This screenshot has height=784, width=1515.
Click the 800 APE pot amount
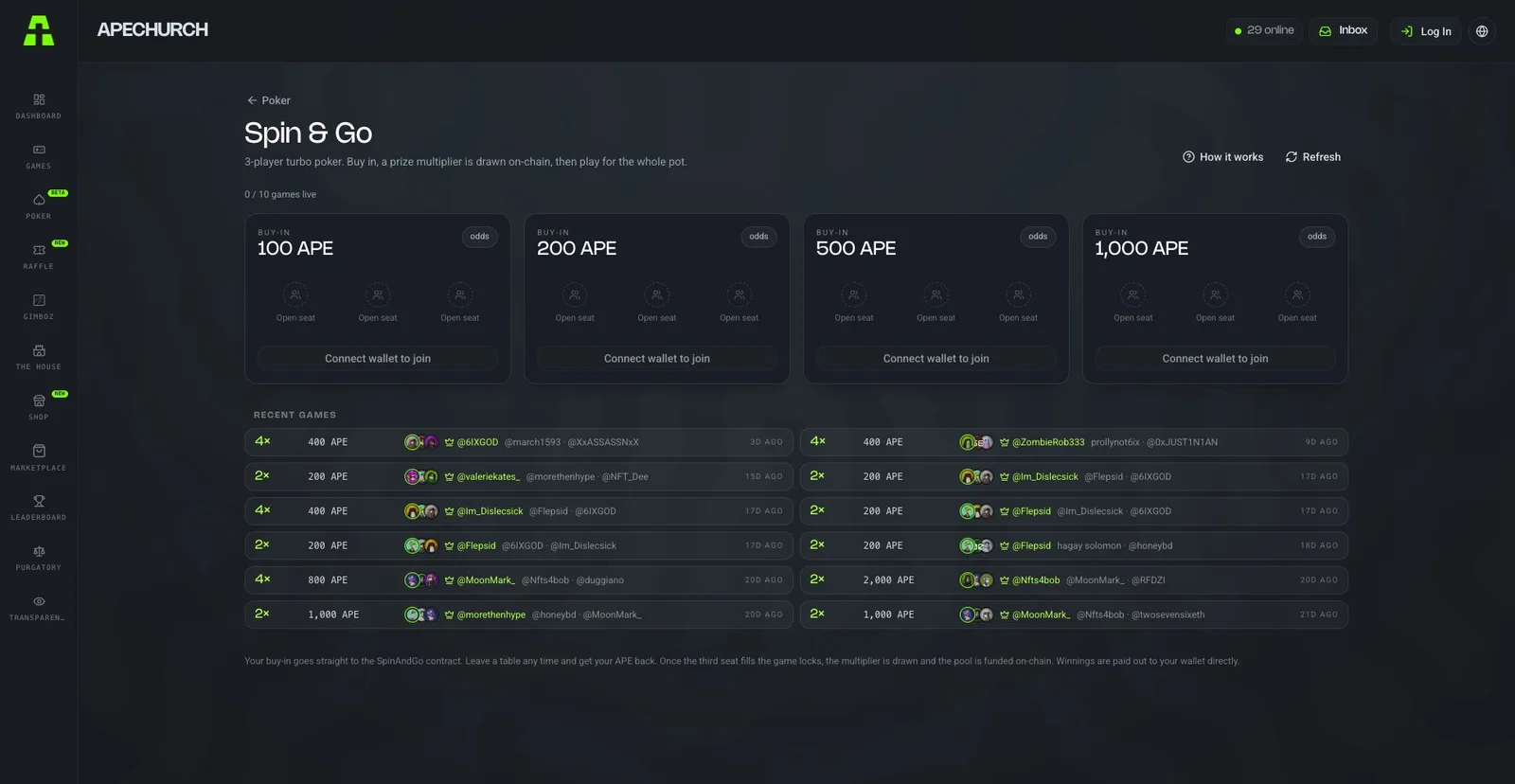tap(328, 580)
